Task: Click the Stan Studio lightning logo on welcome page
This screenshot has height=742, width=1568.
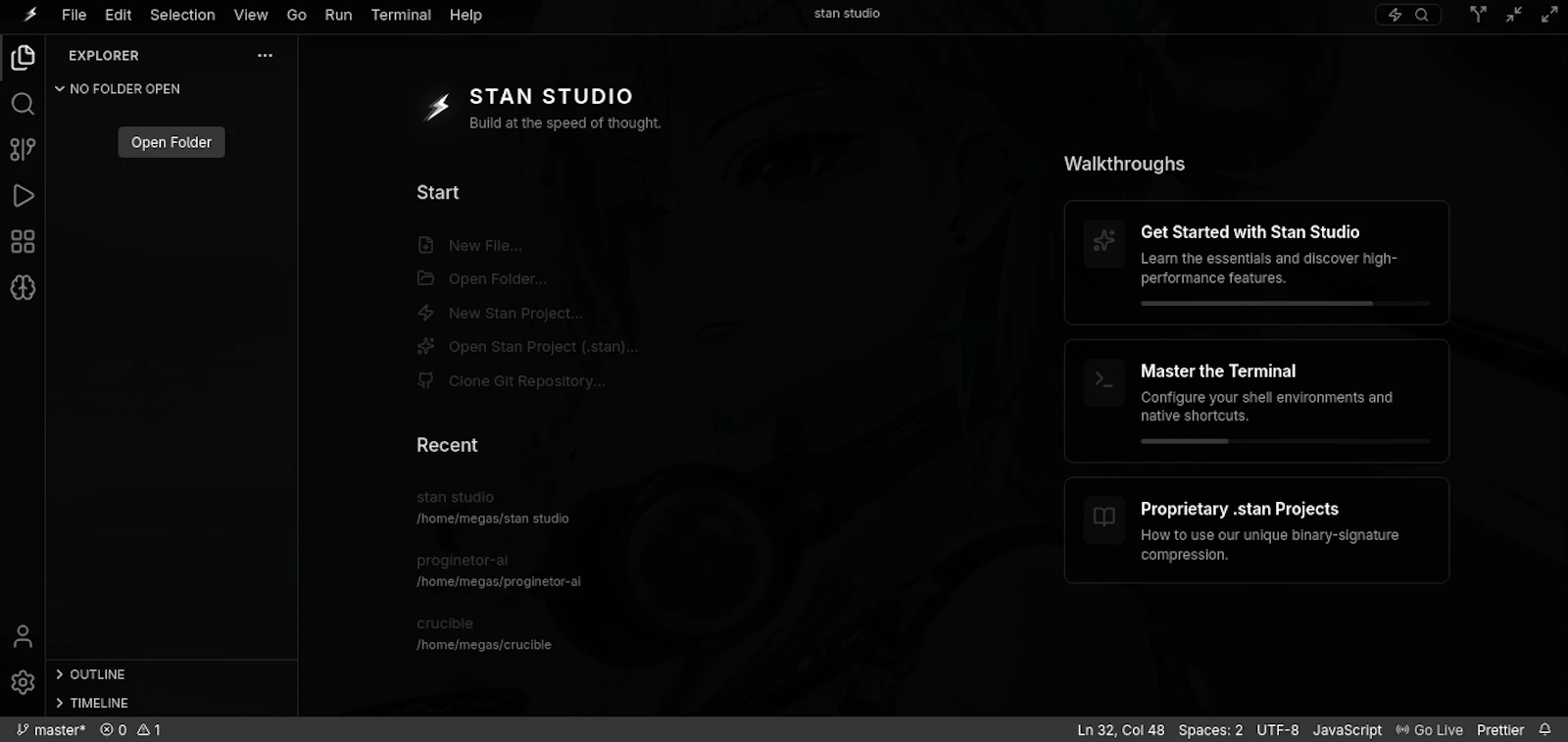Action: coord(437,107)
